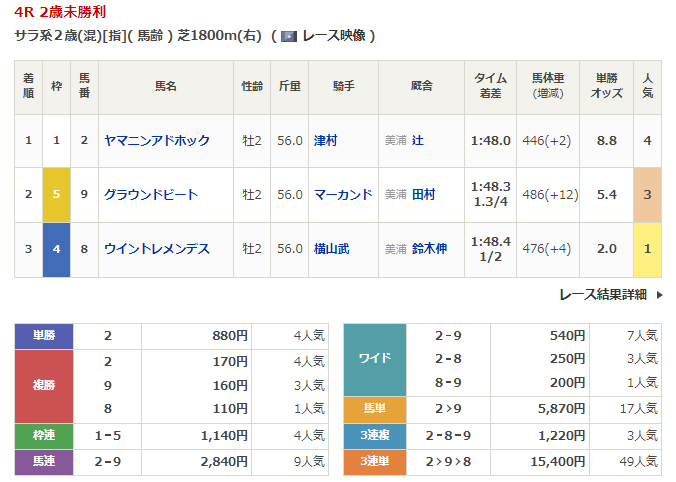This screenshot has width=676, height=482.
Task: Click the 単勝 payout label
Action: pyautogui.click(x=44, y=336)
